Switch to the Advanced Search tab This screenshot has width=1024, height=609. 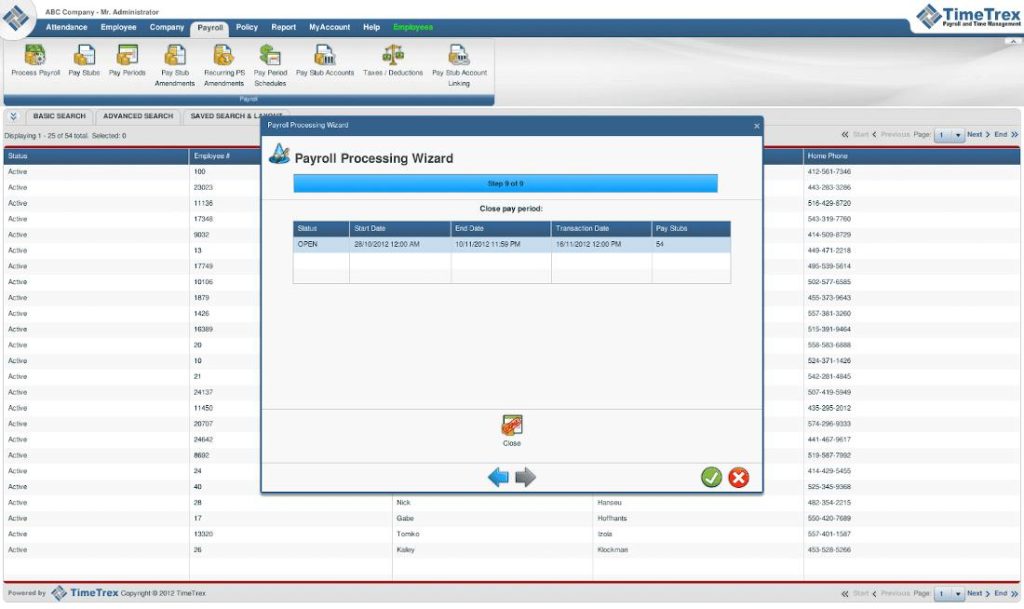[x=137, y=116]
